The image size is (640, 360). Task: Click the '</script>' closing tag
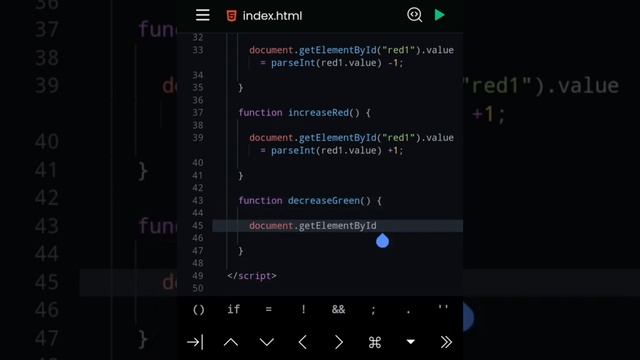pos(252,276)
